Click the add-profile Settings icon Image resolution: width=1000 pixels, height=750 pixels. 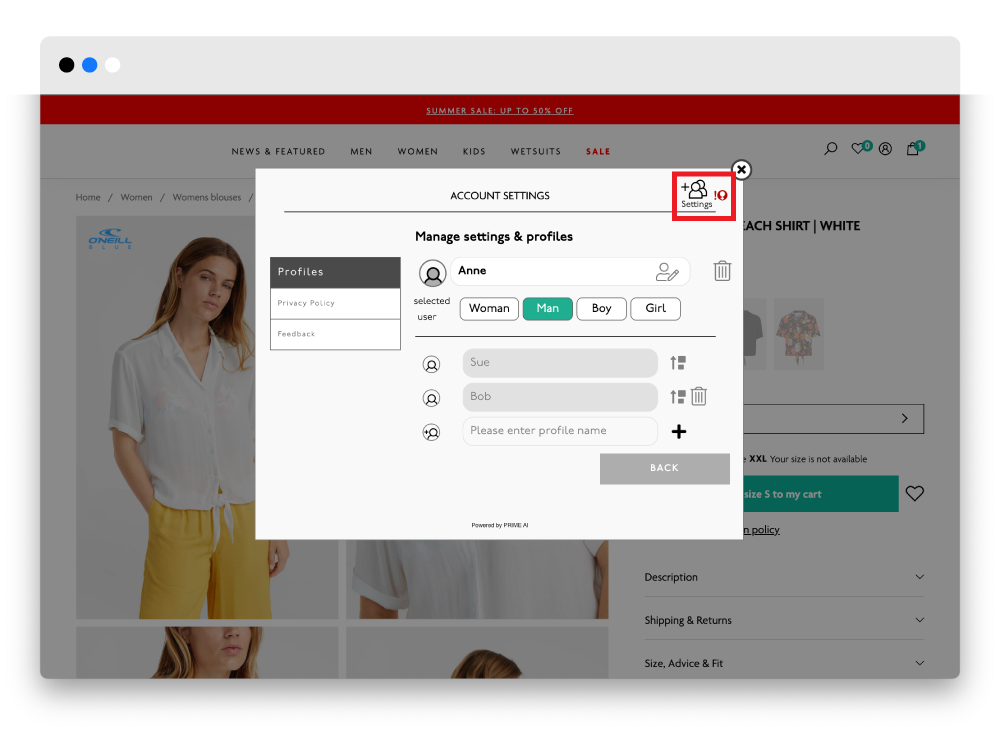(x=696, y=193)
